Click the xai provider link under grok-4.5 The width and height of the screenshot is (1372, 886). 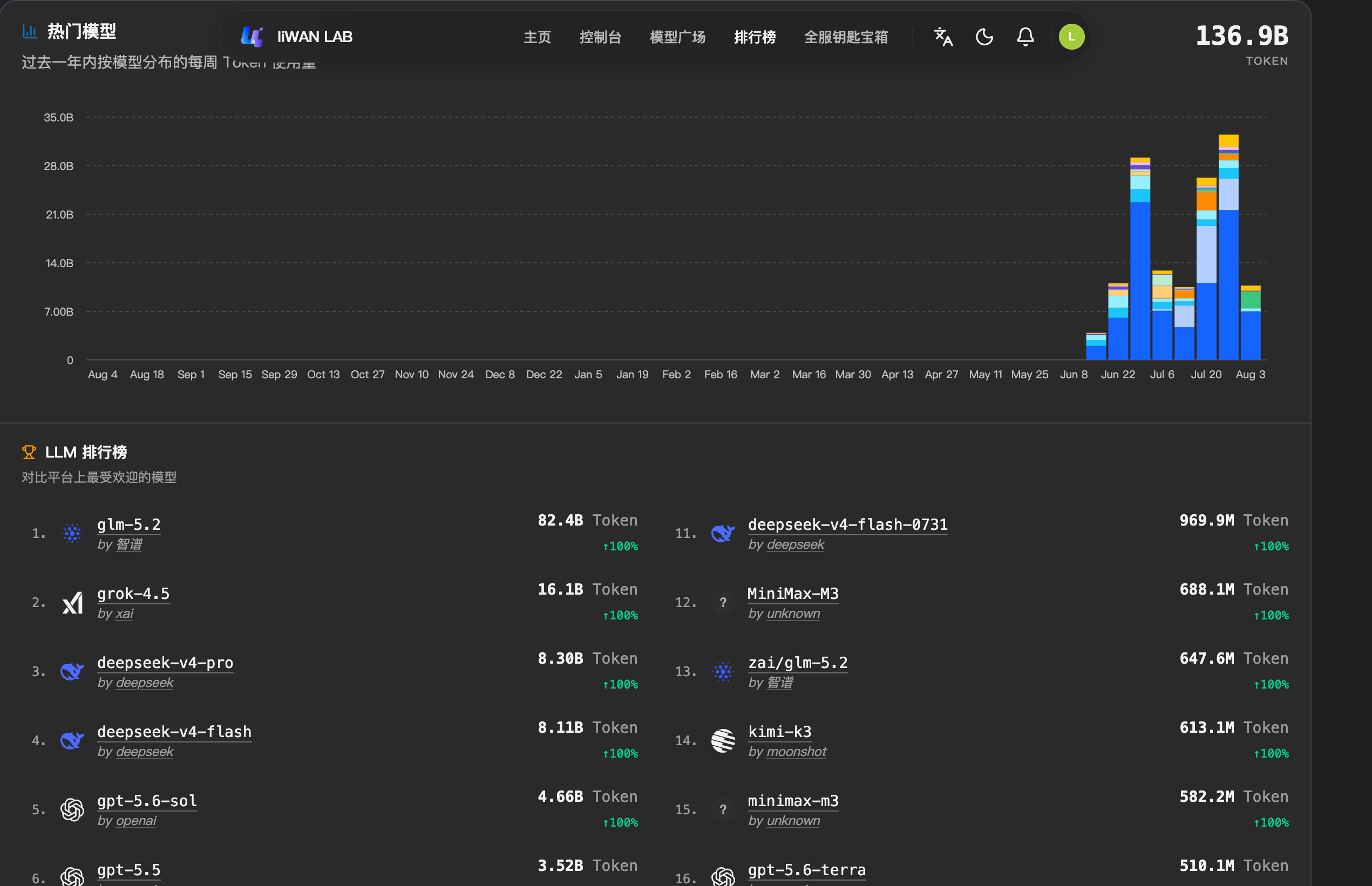[x=124, y=614]
